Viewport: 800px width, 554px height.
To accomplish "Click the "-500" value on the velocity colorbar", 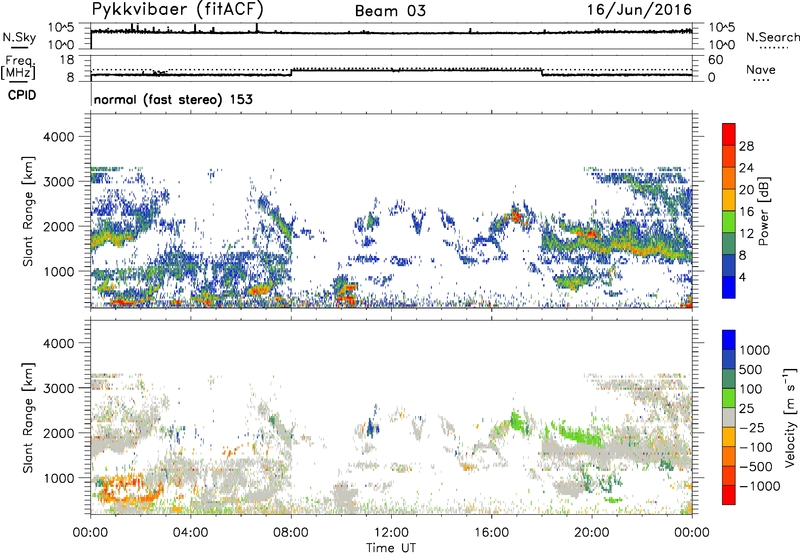I will point(756,467).
